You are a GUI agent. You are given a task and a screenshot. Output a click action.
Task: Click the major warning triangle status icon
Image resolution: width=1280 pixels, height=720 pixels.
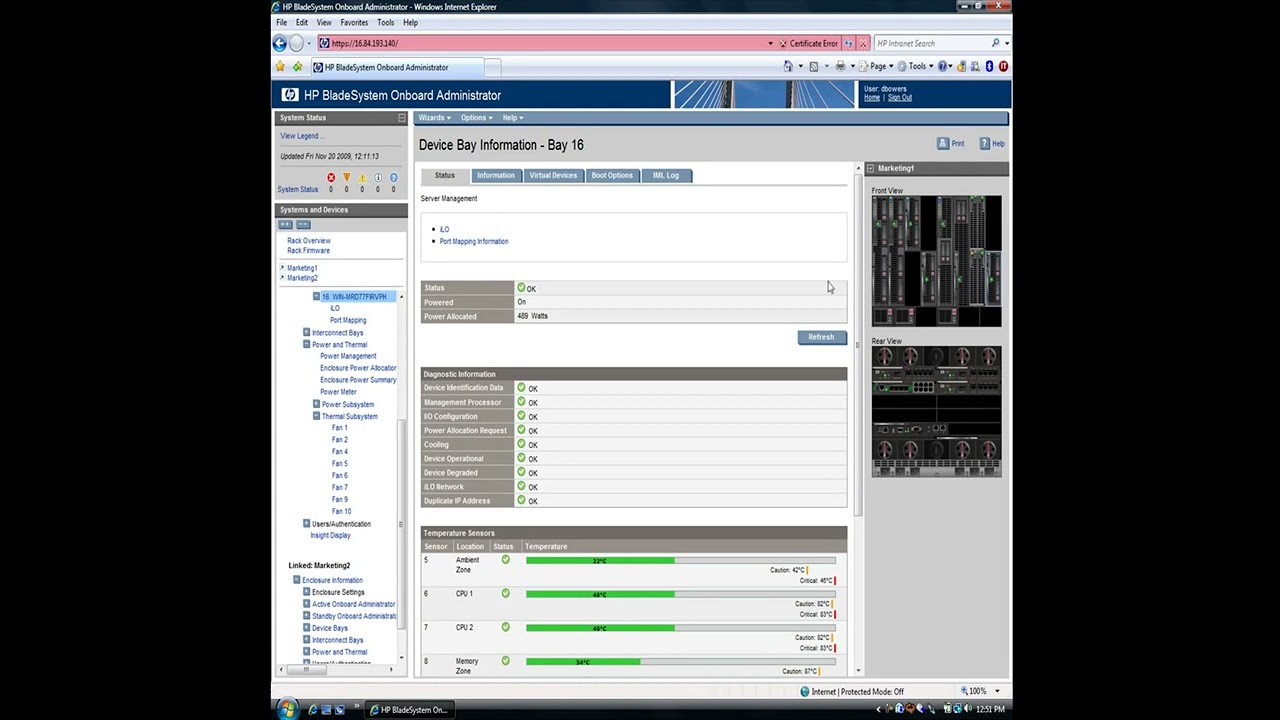click(347, 178)
